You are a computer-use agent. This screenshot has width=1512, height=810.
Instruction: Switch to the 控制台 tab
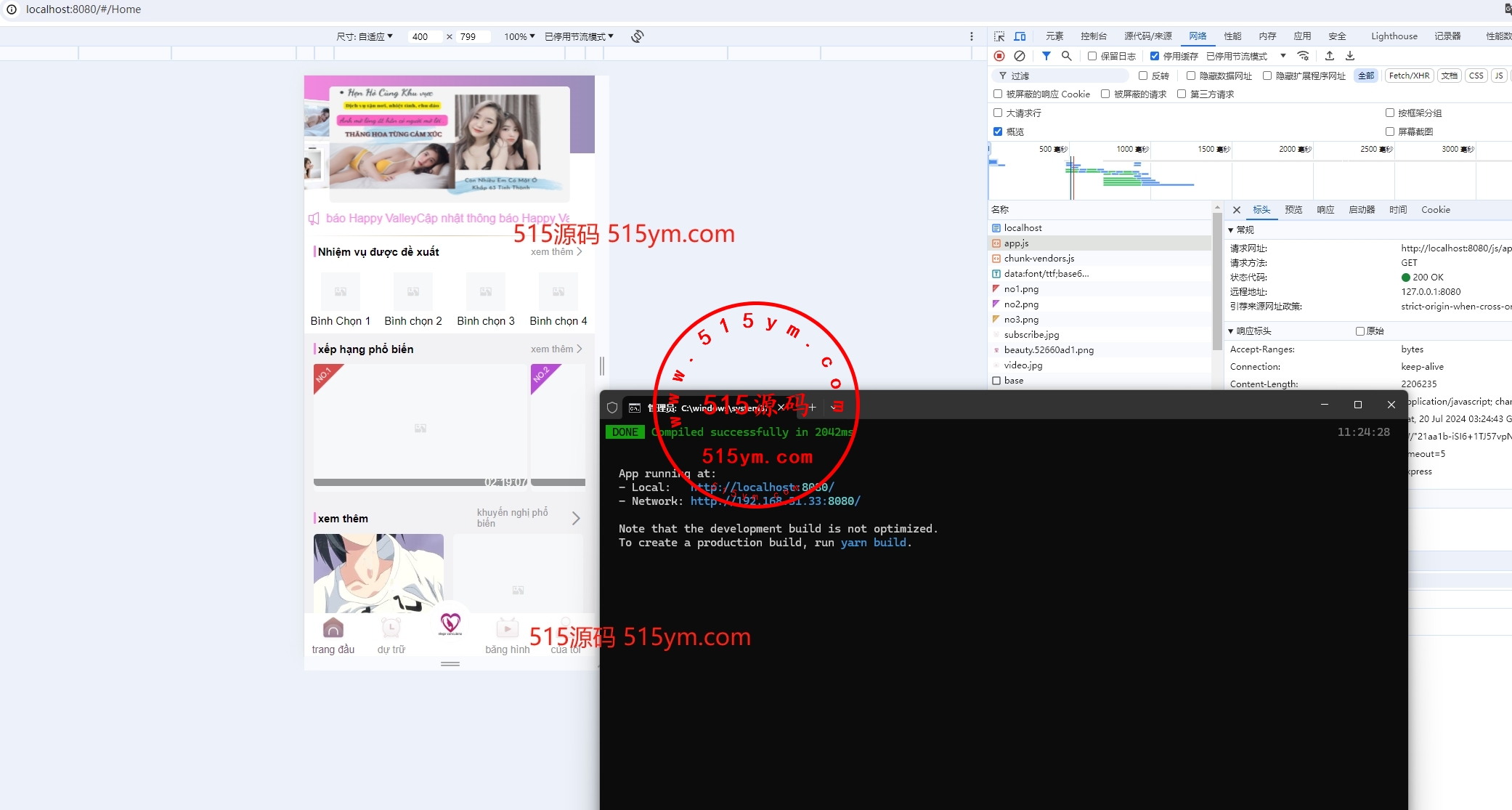[1093, 36]
